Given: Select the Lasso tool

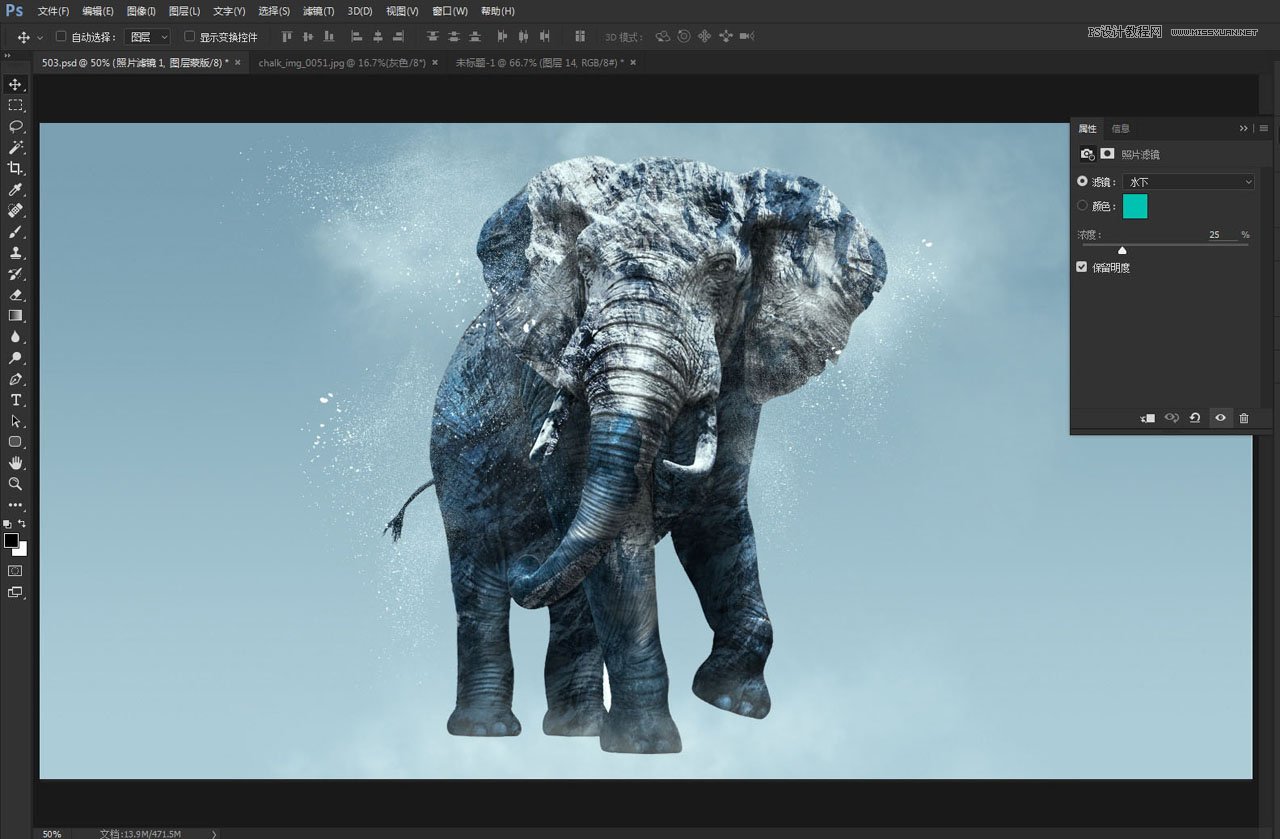Looking at the screenshot, I should 16,126.
